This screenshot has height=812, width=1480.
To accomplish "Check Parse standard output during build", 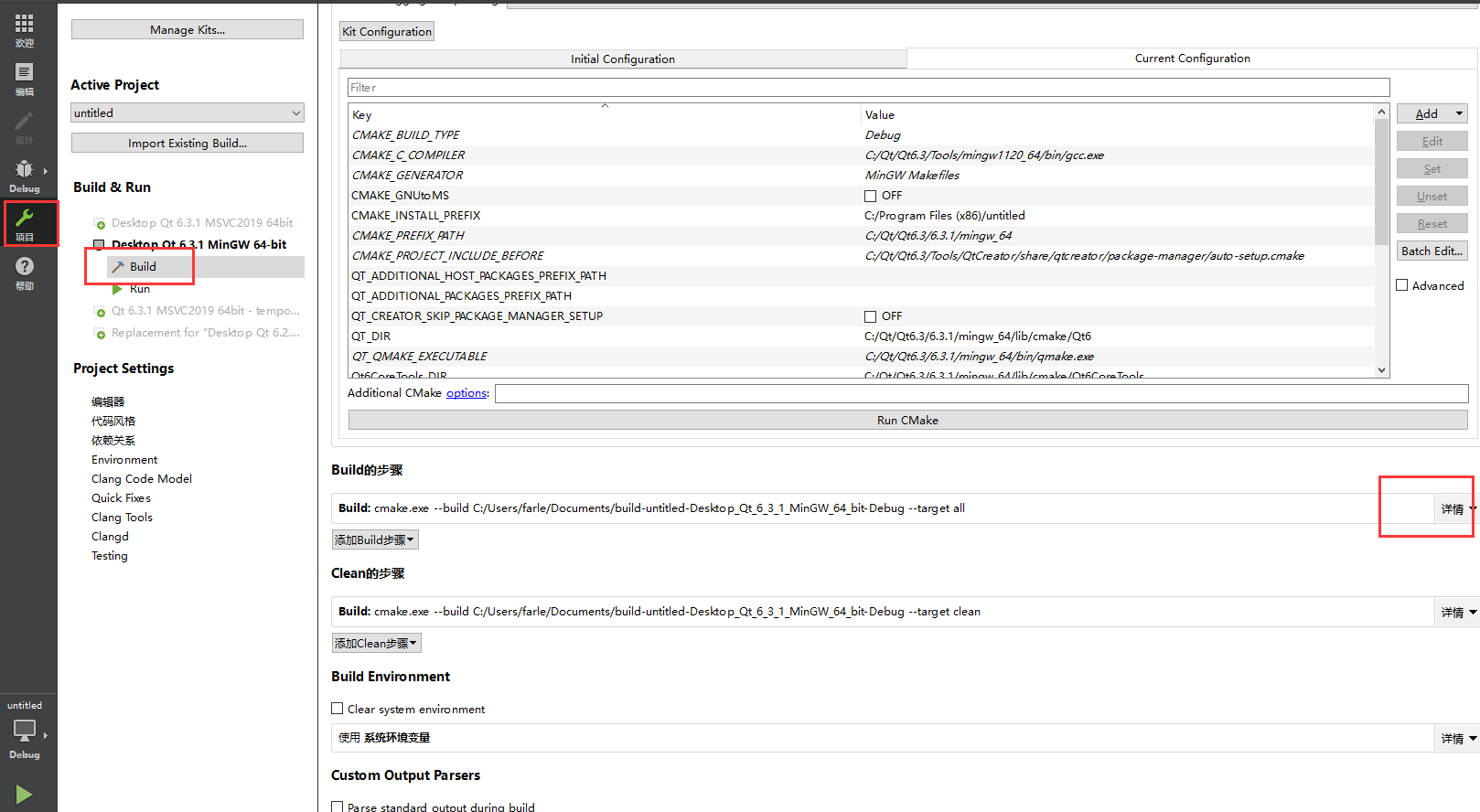I will 338,807.
